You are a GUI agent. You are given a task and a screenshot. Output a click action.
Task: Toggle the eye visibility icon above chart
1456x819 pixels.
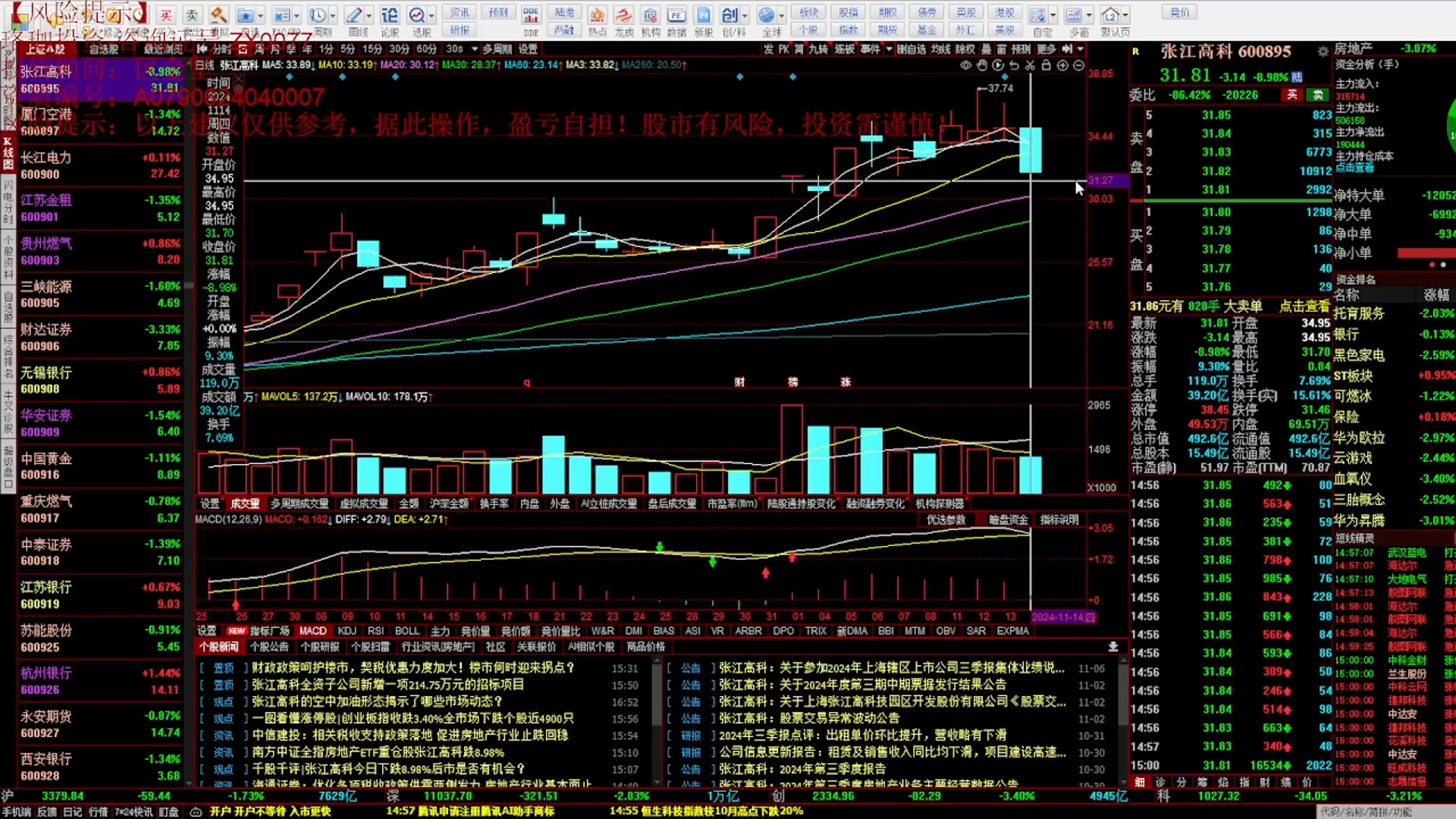[x=965, y=66]
